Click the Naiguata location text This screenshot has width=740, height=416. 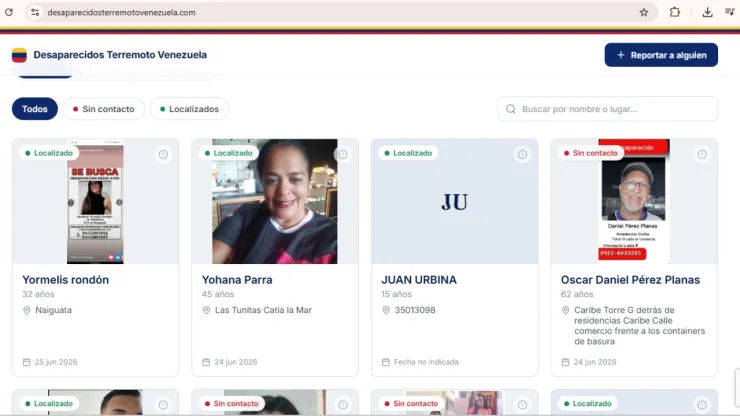tap(53, 310)
